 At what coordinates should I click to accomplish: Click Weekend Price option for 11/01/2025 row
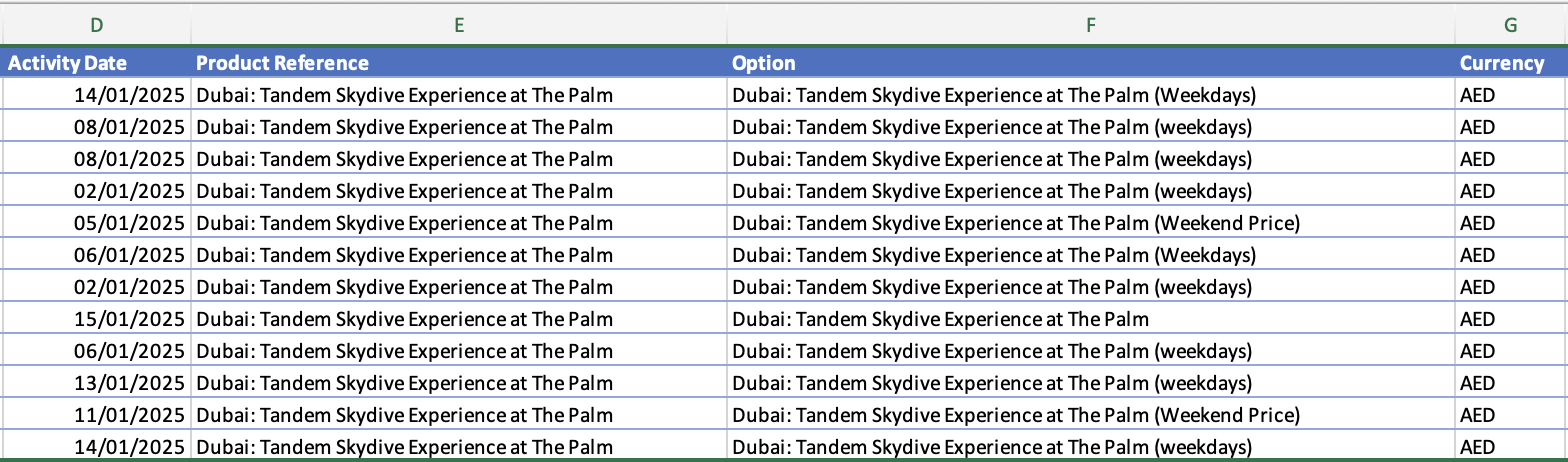tap(1091, 415)
